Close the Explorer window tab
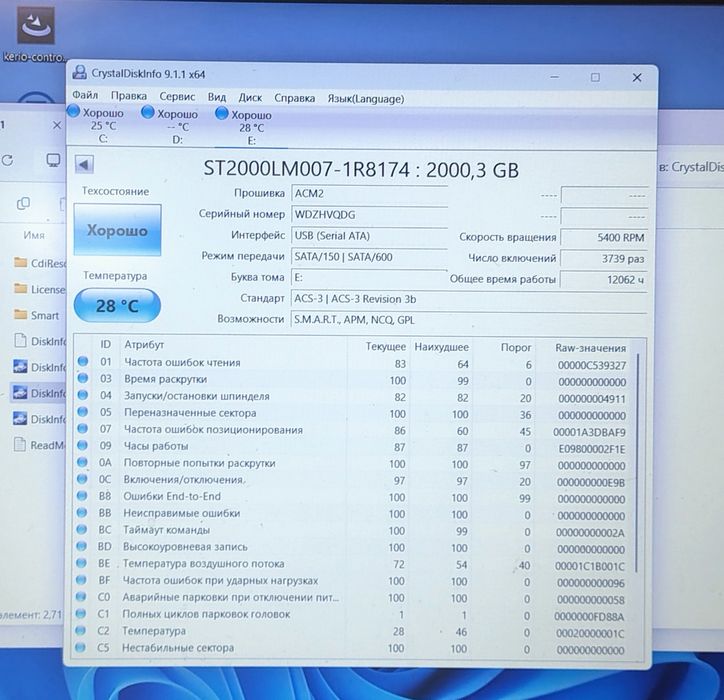Viewport: 724px width, 700px height. coord(56,125)
